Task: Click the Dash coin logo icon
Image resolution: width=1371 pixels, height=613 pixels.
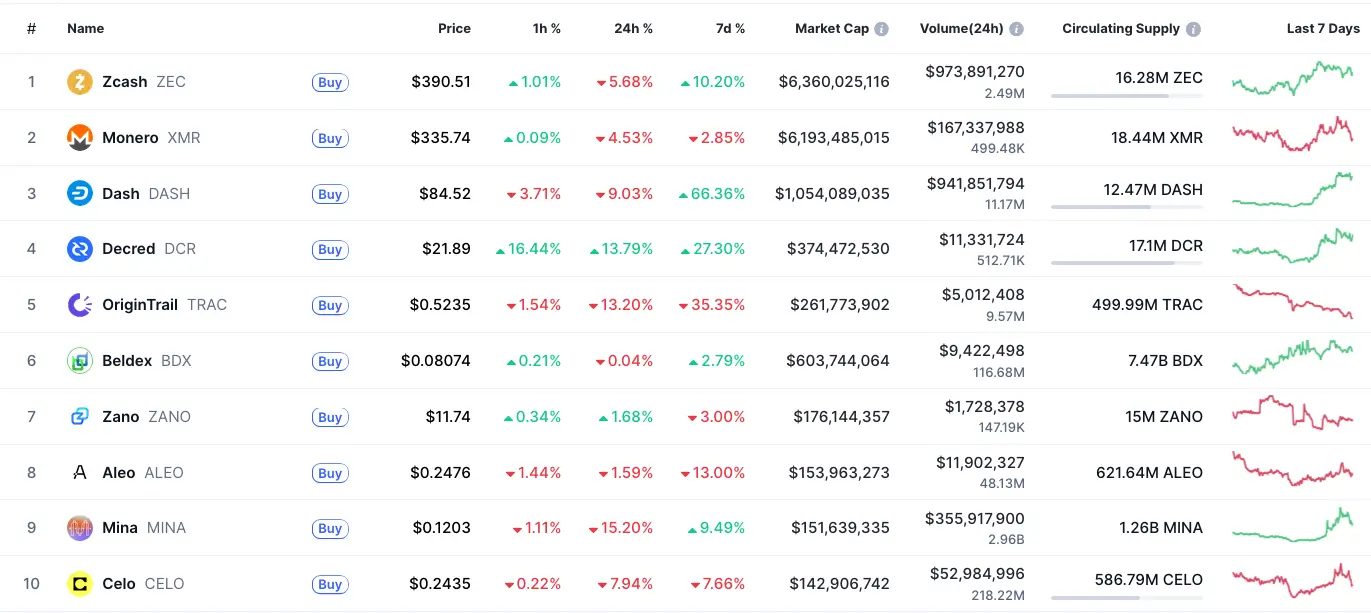Action: coord(80,194)
